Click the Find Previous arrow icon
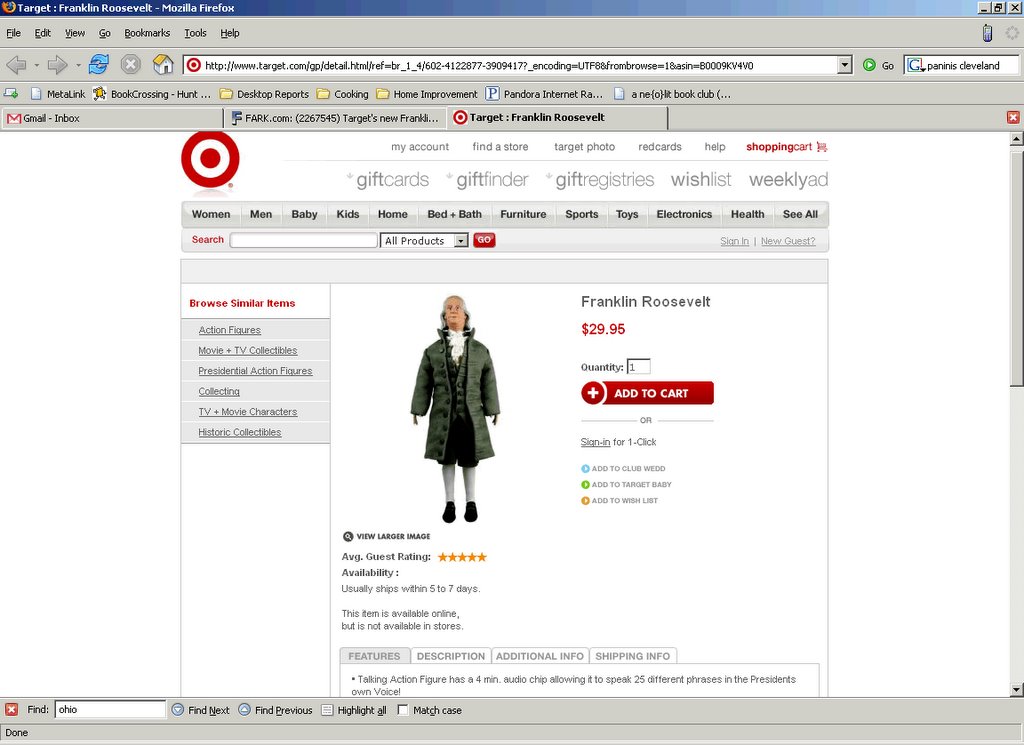This screenshot has width=1024, height=745. click(x=244, y=710)
